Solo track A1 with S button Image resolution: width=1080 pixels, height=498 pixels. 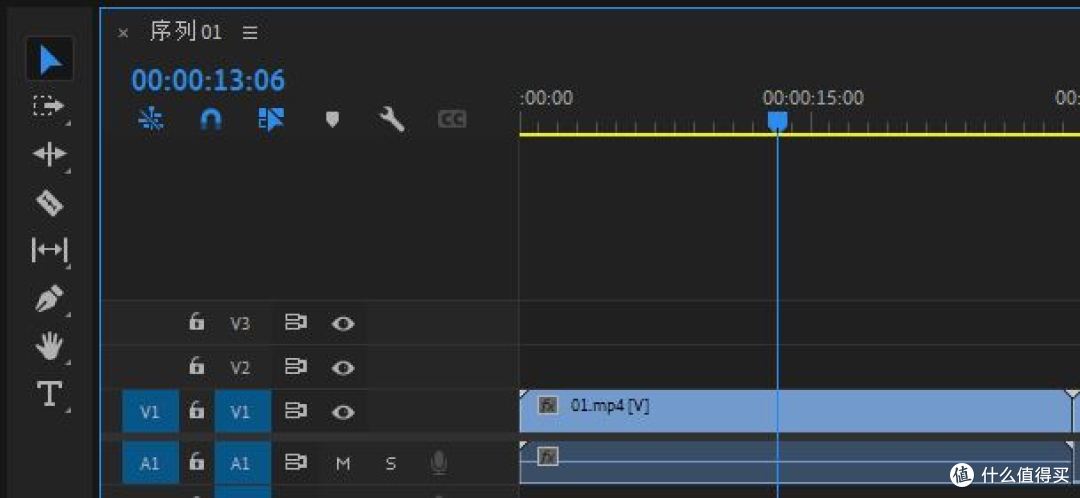pyautogui.click(x=391, y=464)
